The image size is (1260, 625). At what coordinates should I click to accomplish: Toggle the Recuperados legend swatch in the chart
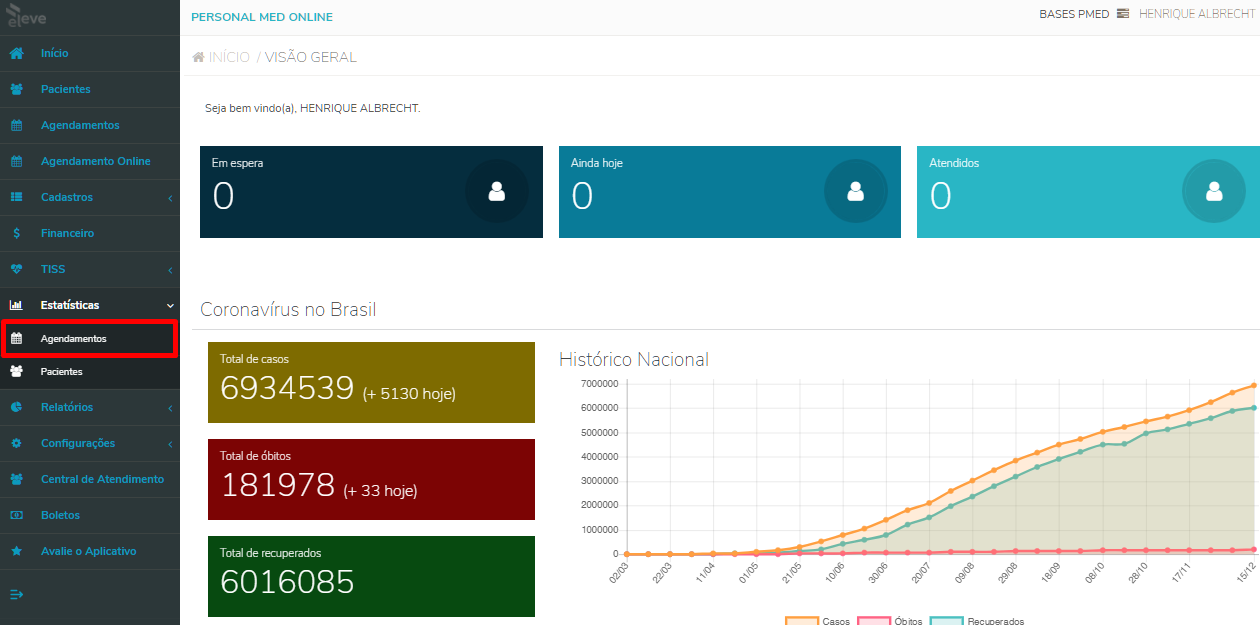click(x=946, y=621)
